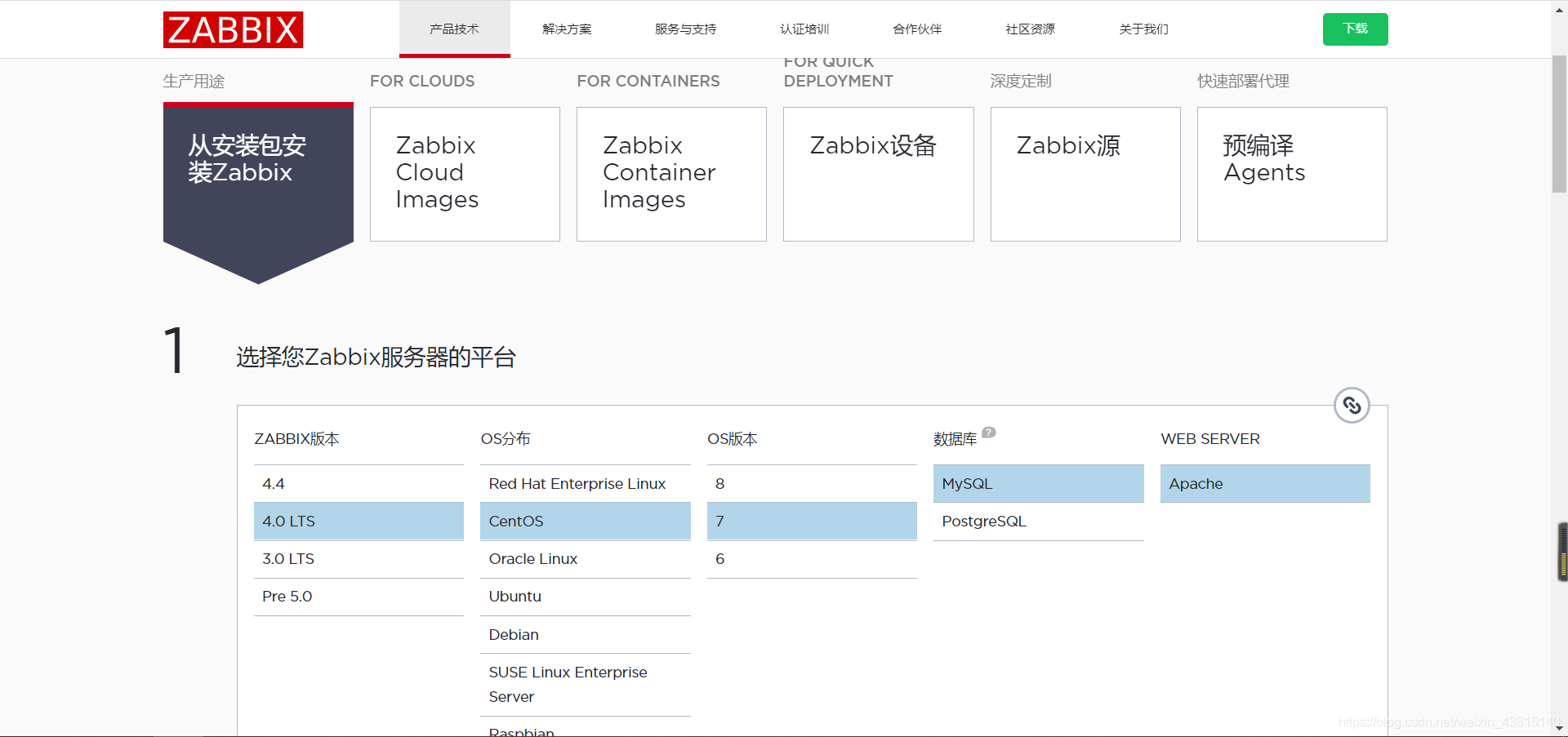Select Zabbix version 4.4
Viewport: 1568px width, 737px height.
click(x=358, y=483)
